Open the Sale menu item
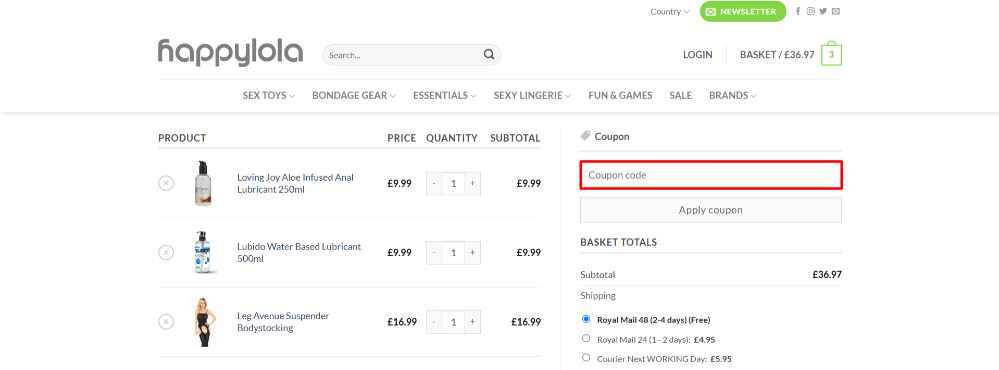 click(x=680, y=96)
